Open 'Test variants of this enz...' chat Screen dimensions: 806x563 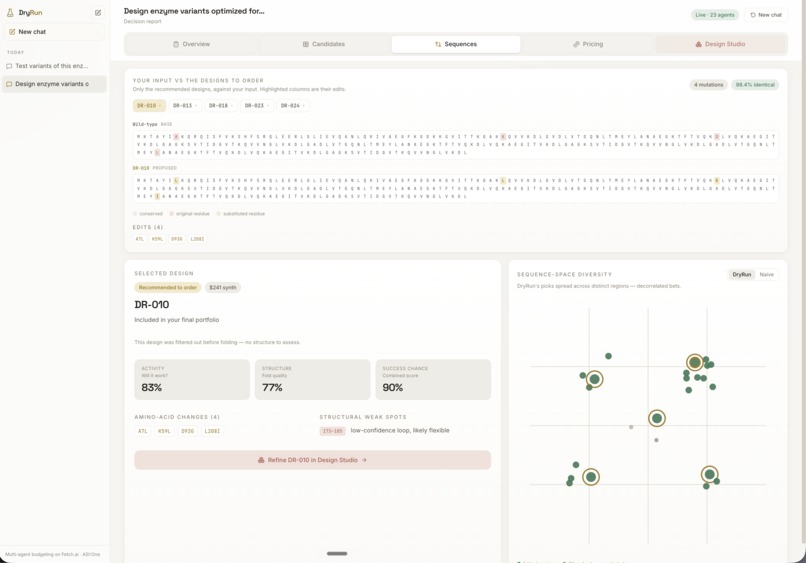click(54, 66)
